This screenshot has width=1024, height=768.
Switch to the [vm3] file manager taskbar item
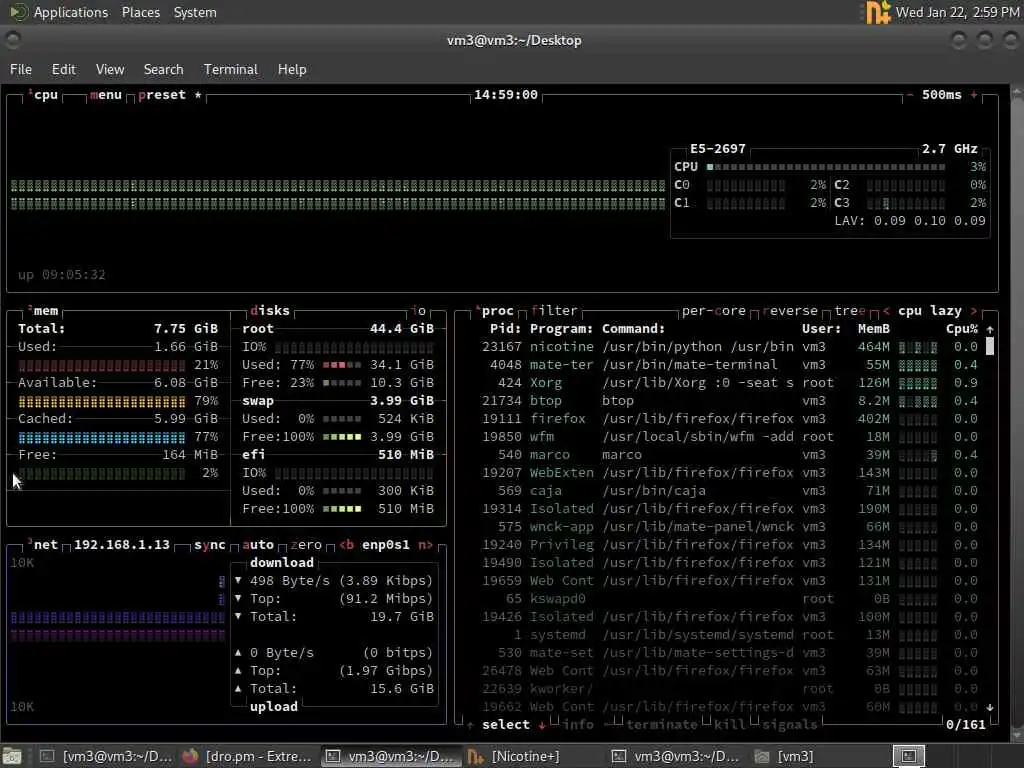tap(784, 756)
